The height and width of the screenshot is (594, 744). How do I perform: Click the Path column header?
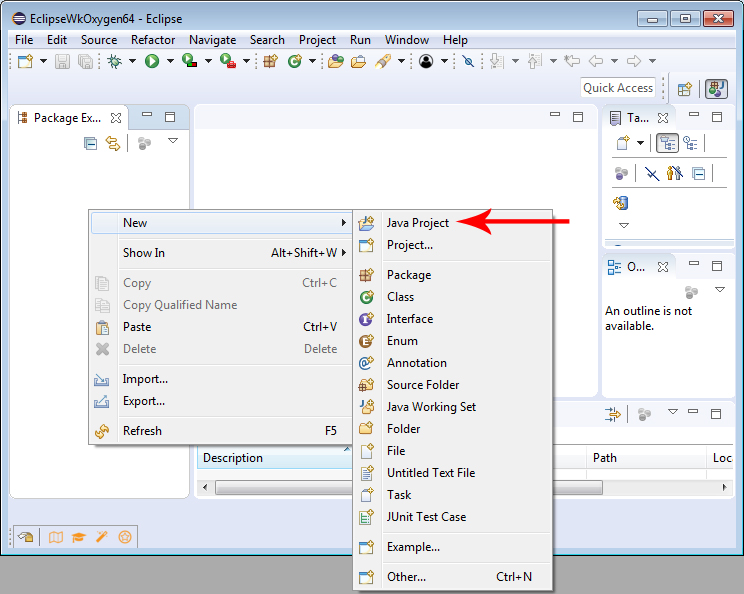[x=646, y=458]
